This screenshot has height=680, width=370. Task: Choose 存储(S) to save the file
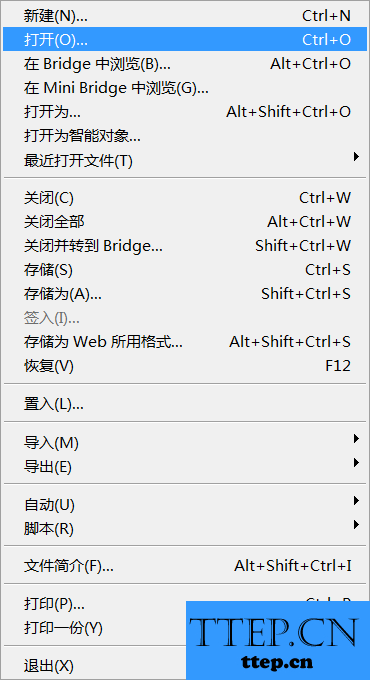click(x=185, y=270)
